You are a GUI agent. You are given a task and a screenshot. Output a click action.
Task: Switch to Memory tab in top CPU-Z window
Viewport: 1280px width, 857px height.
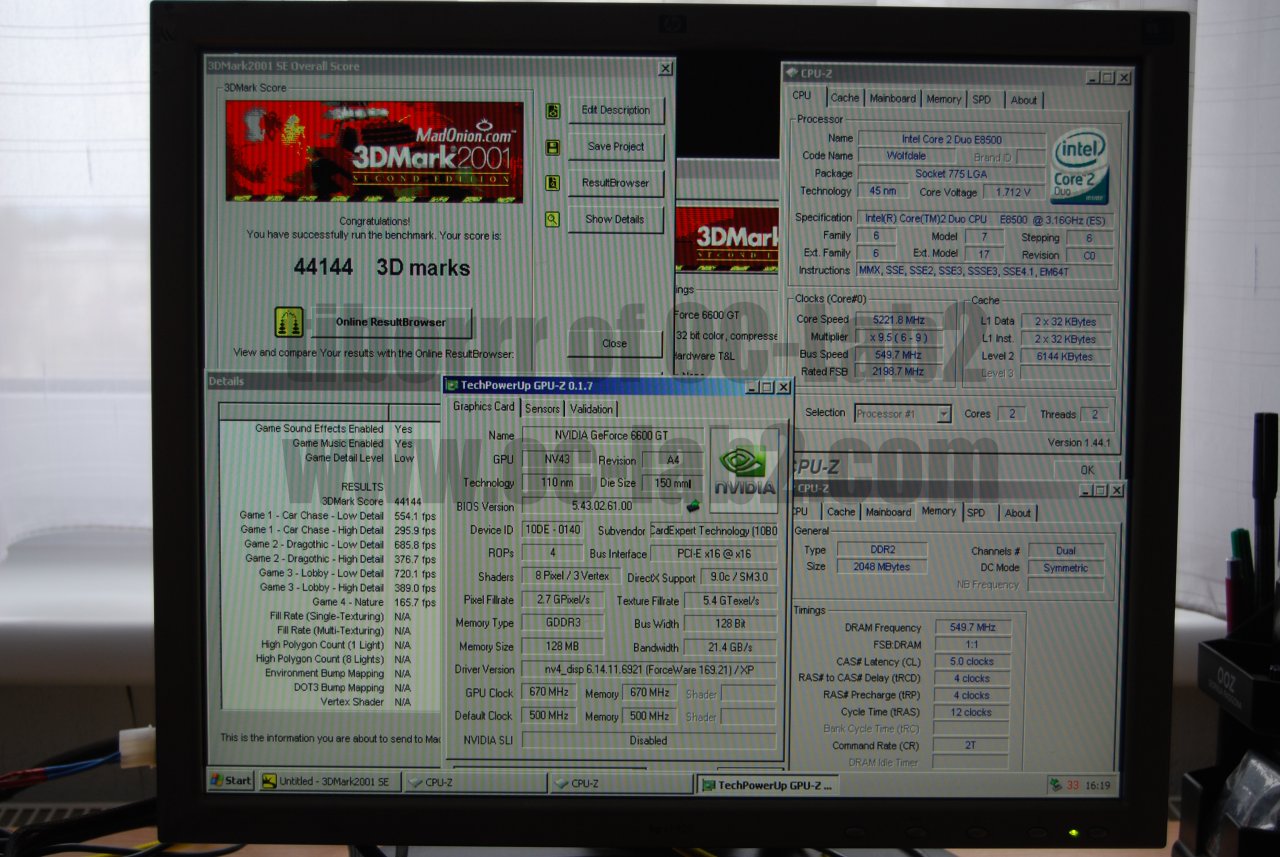point(943,99)
